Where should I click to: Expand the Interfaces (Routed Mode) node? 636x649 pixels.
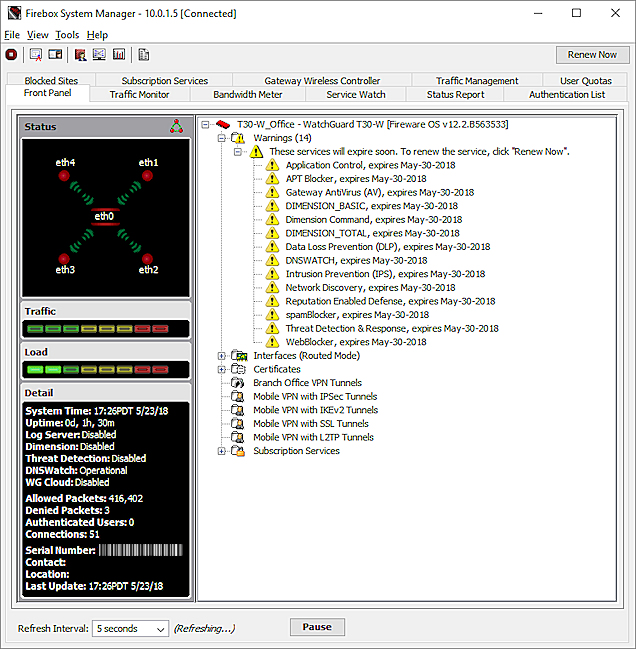pyautogui.click(x=222, y=356)
